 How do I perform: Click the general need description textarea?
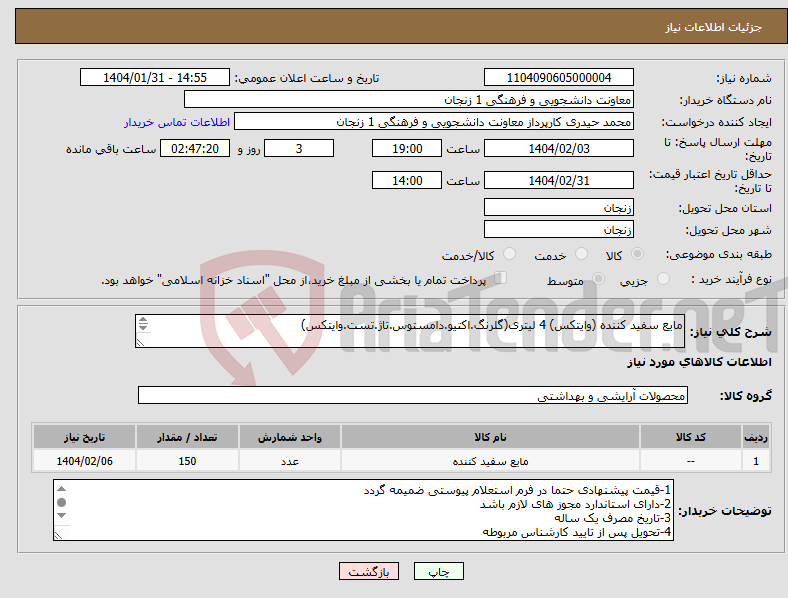click(410, 331)
